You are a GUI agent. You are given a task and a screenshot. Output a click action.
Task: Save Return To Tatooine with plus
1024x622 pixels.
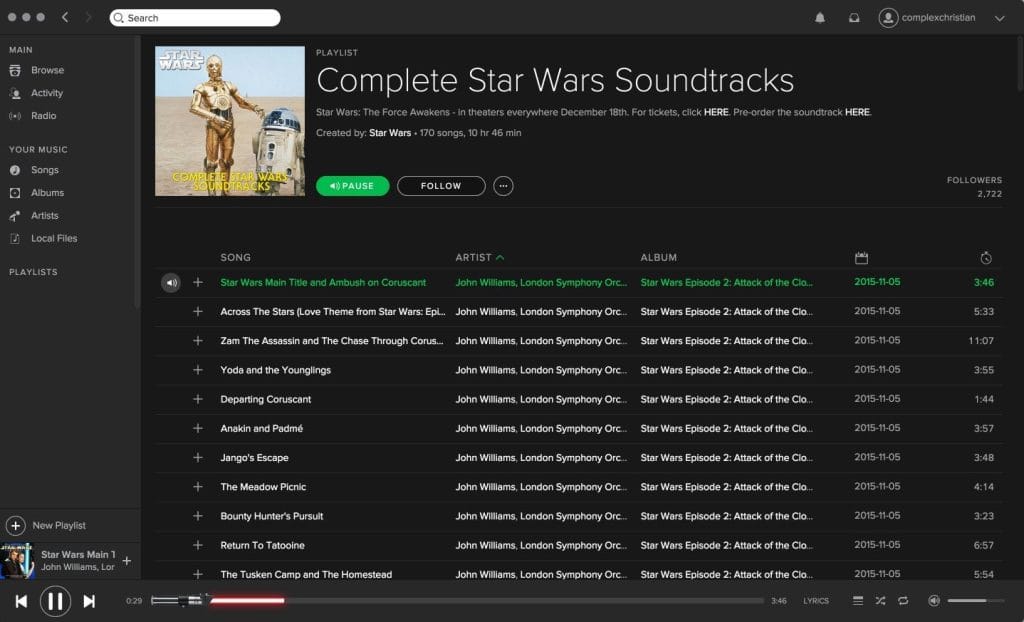pyautogui.click(x=198, y=545)
